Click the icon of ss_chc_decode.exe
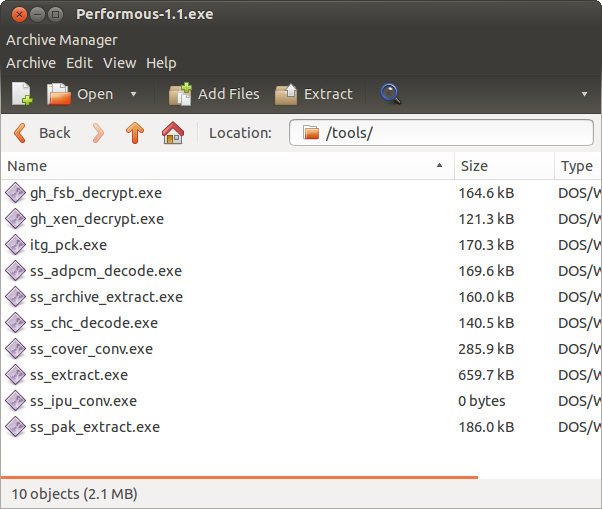This screenshot has height=509, width=602. pos(15,323)
